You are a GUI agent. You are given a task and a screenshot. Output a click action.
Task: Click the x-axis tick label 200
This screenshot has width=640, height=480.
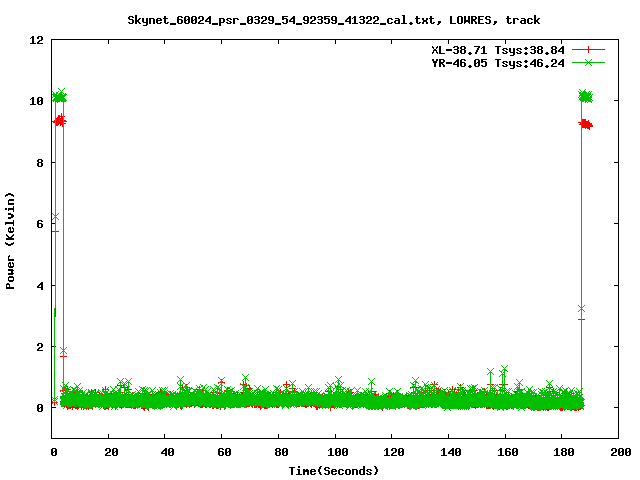click(x=621, y=452)
